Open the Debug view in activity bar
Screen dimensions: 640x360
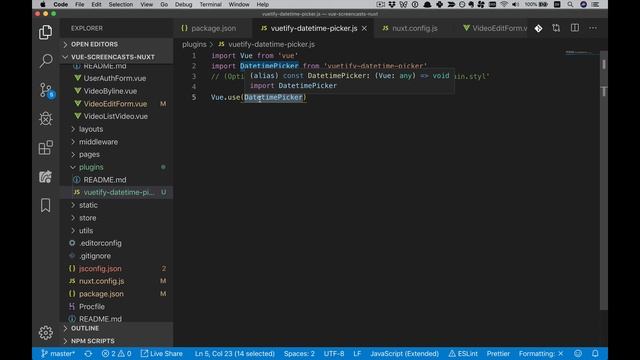[45, 119]
